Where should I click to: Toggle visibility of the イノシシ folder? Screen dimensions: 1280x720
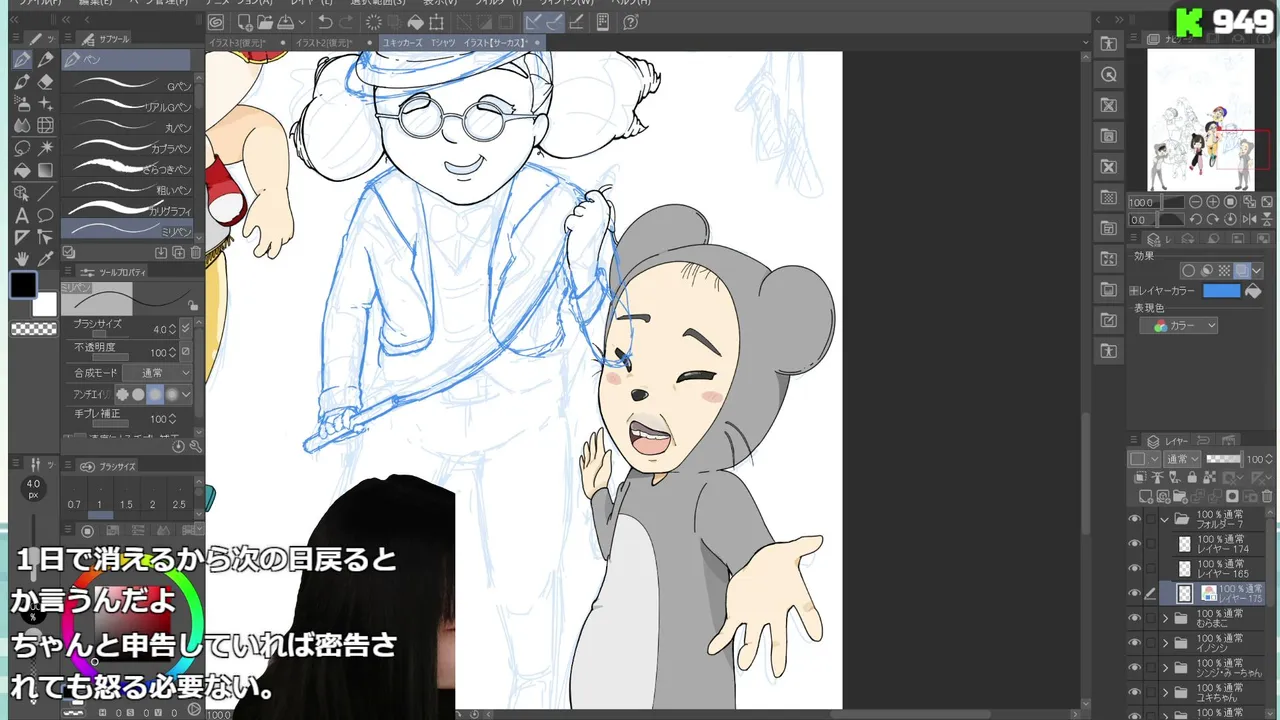click(1134, 643)
